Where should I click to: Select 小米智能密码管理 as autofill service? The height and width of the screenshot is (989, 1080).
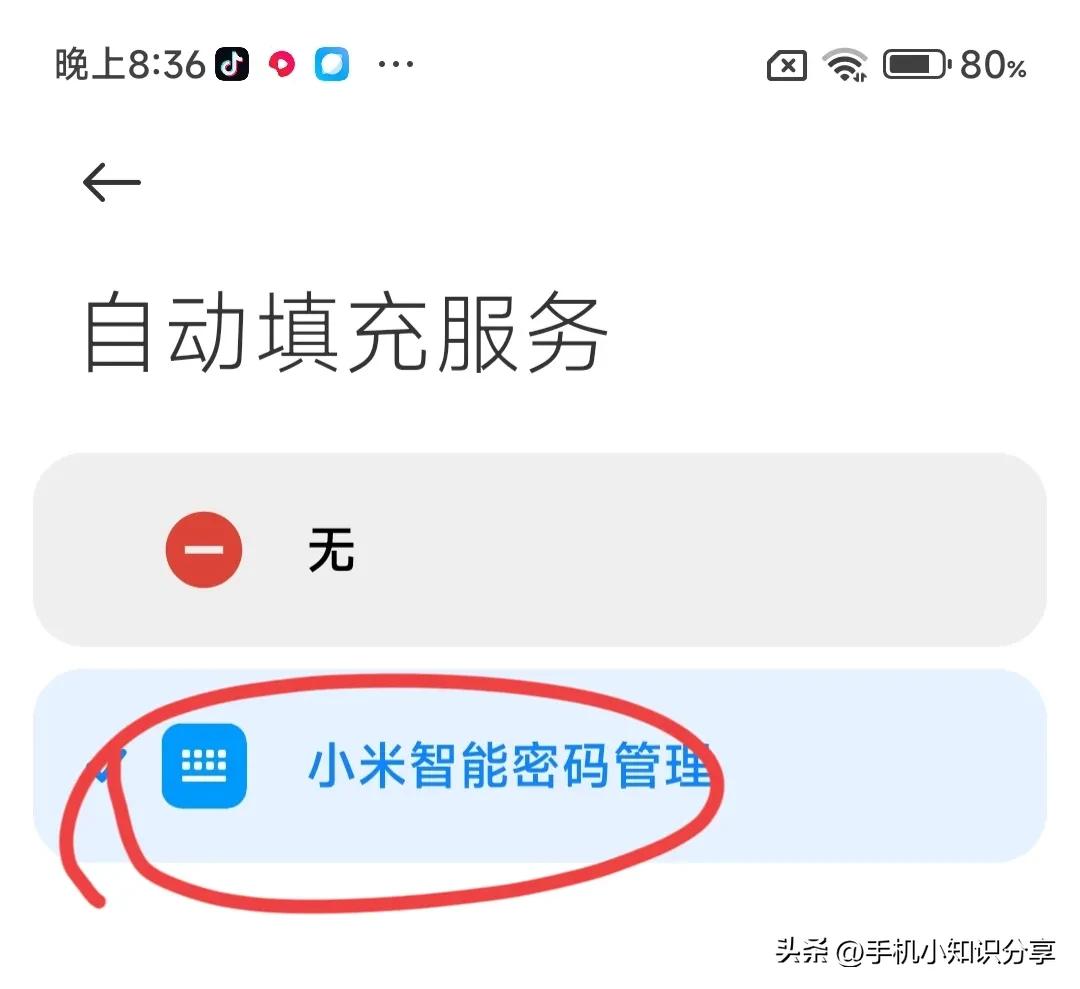[540, 766]
